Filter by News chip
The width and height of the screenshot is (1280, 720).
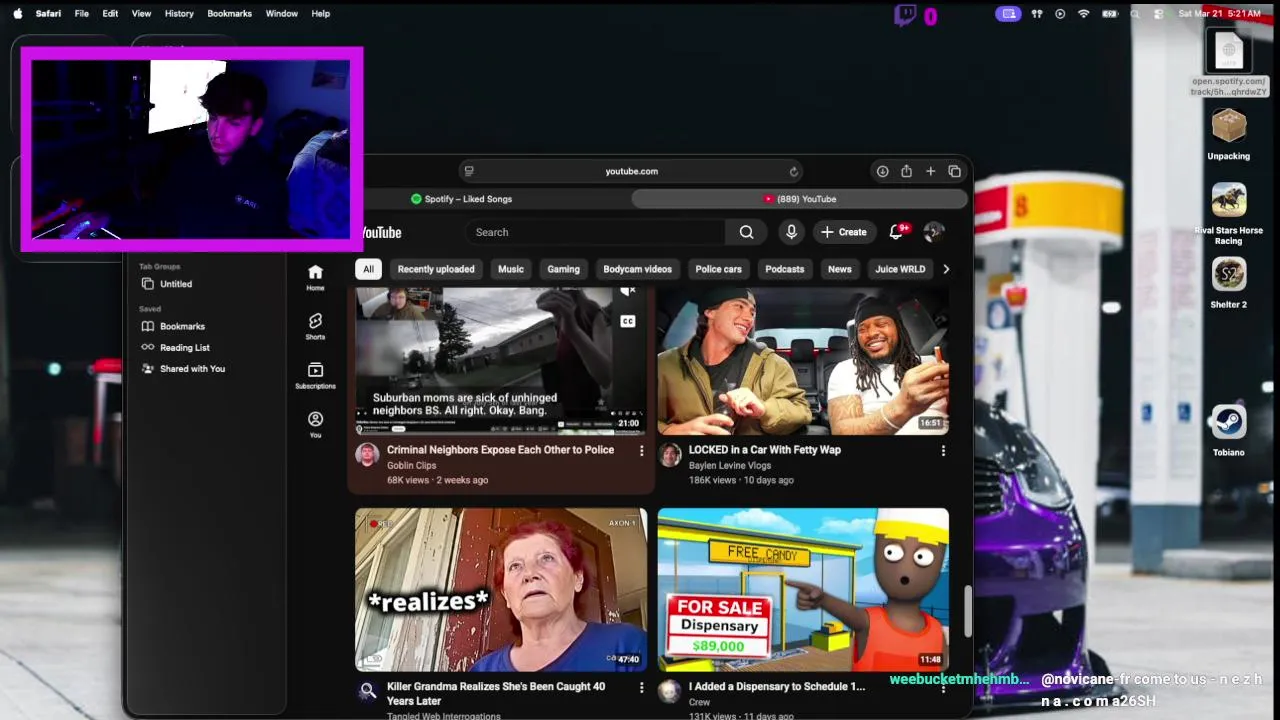[x=840, y=269]
